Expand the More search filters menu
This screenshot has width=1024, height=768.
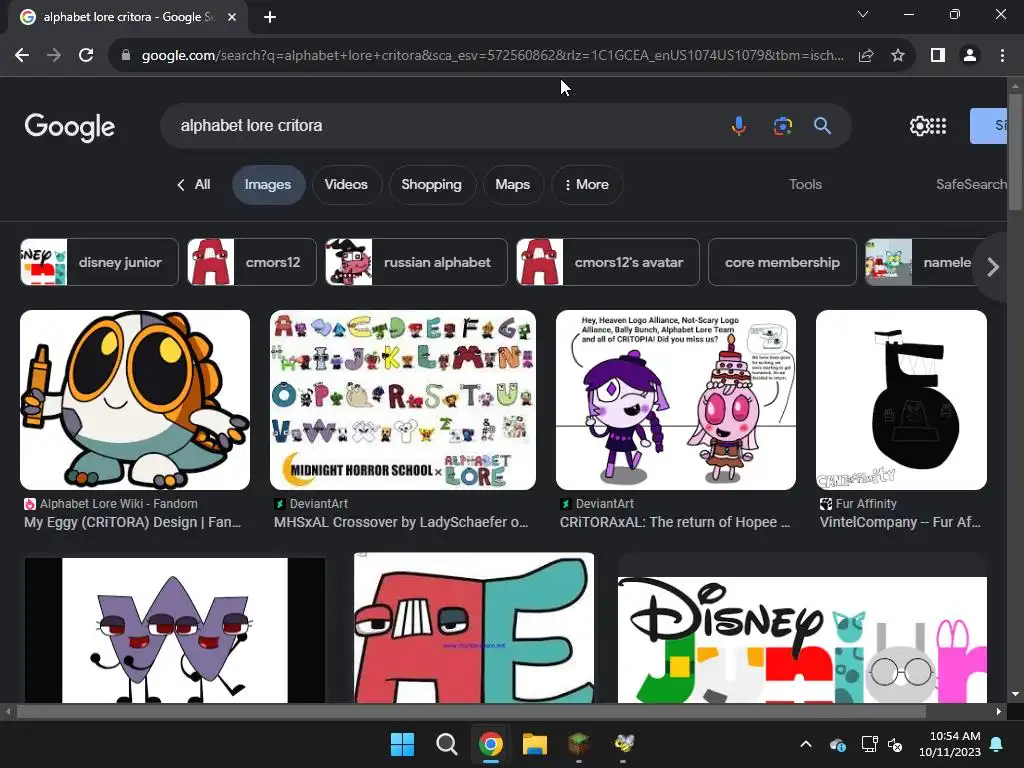tap(586, 185)
